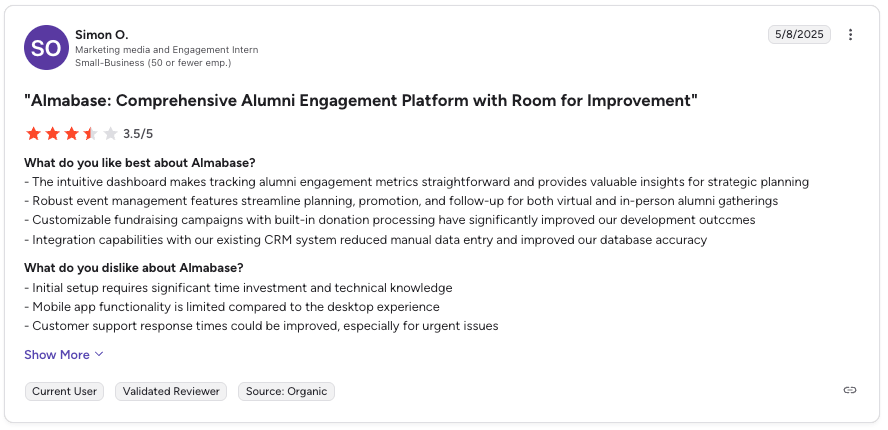This screenshot has width=888, height=430.
Task: Click the second filled rating star
Action: click(52, 133)
